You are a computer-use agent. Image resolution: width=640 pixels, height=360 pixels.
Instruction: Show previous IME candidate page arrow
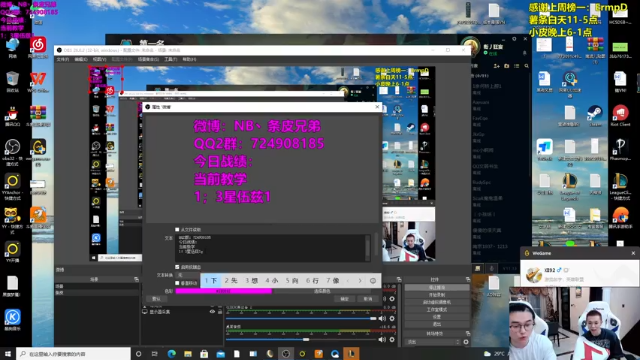click(348, 280)
